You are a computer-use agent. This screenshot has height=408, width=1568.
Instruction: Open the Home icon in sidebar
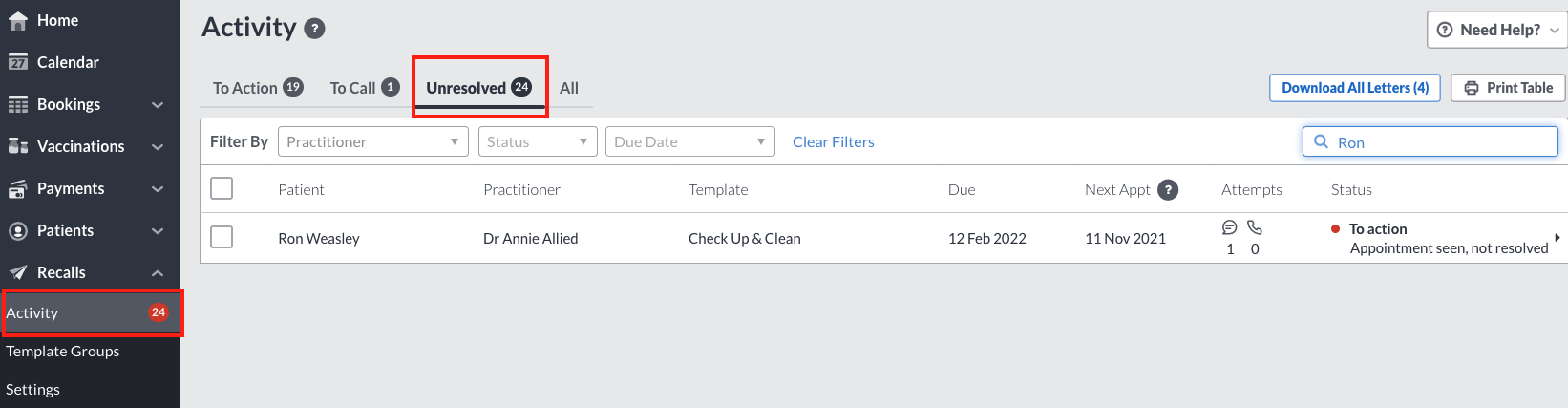tap(17, 21)
